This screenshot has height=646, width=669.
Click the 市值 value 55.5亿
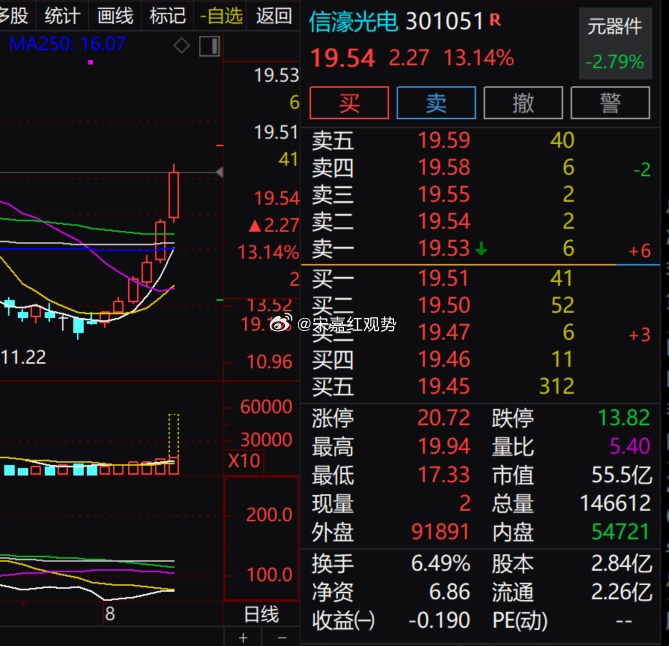tap(622, 474)
